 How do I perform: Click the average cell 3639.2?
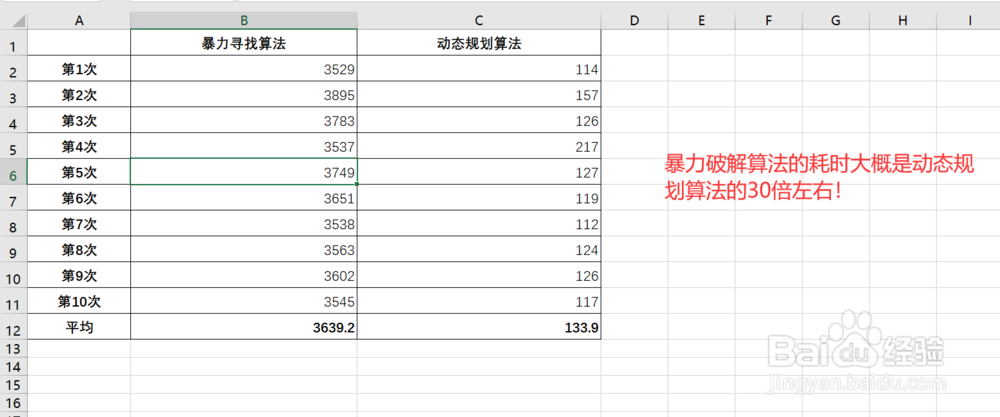pyautogui.click(x=244, y=326)
